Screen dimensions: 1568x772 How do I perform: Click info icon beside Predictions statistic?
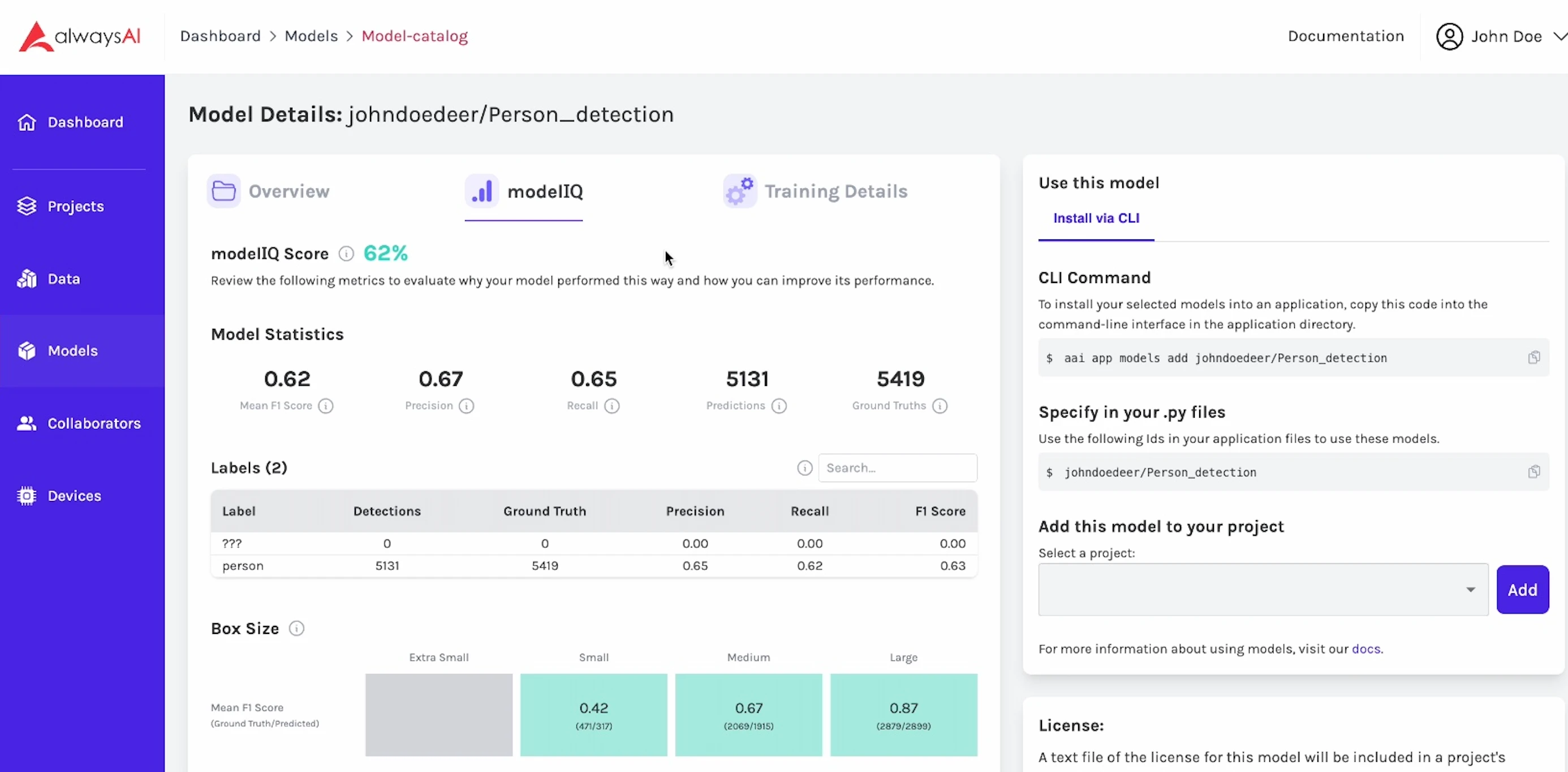[779, 406]
